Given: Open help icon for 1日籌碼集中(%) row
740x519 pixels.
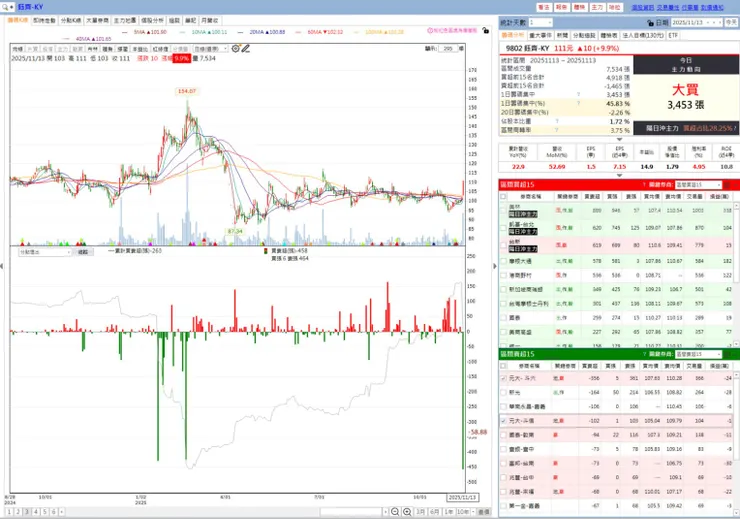Looking at the screenshot, I should 578,103.
